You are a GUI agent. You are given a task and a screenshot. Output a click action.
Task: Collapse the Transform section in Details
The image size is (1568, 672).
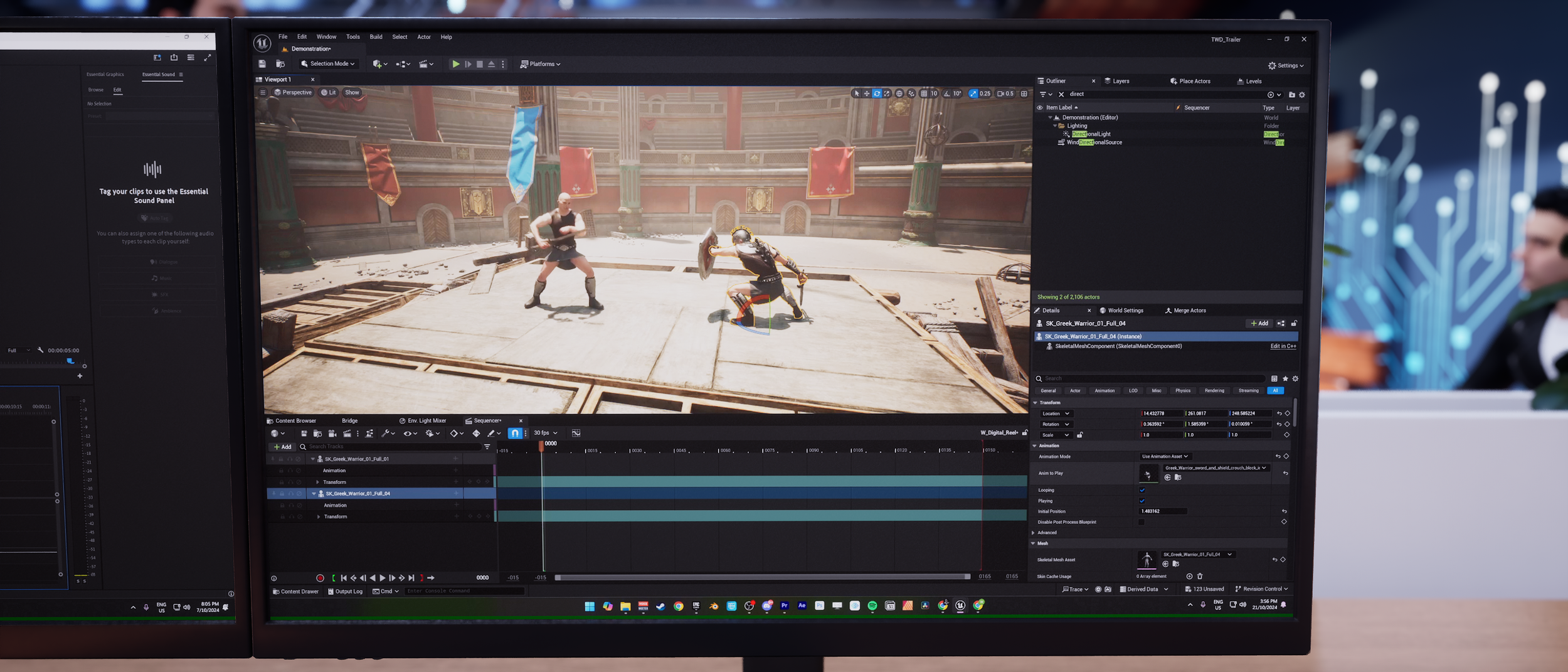(x=1035, y=403)
